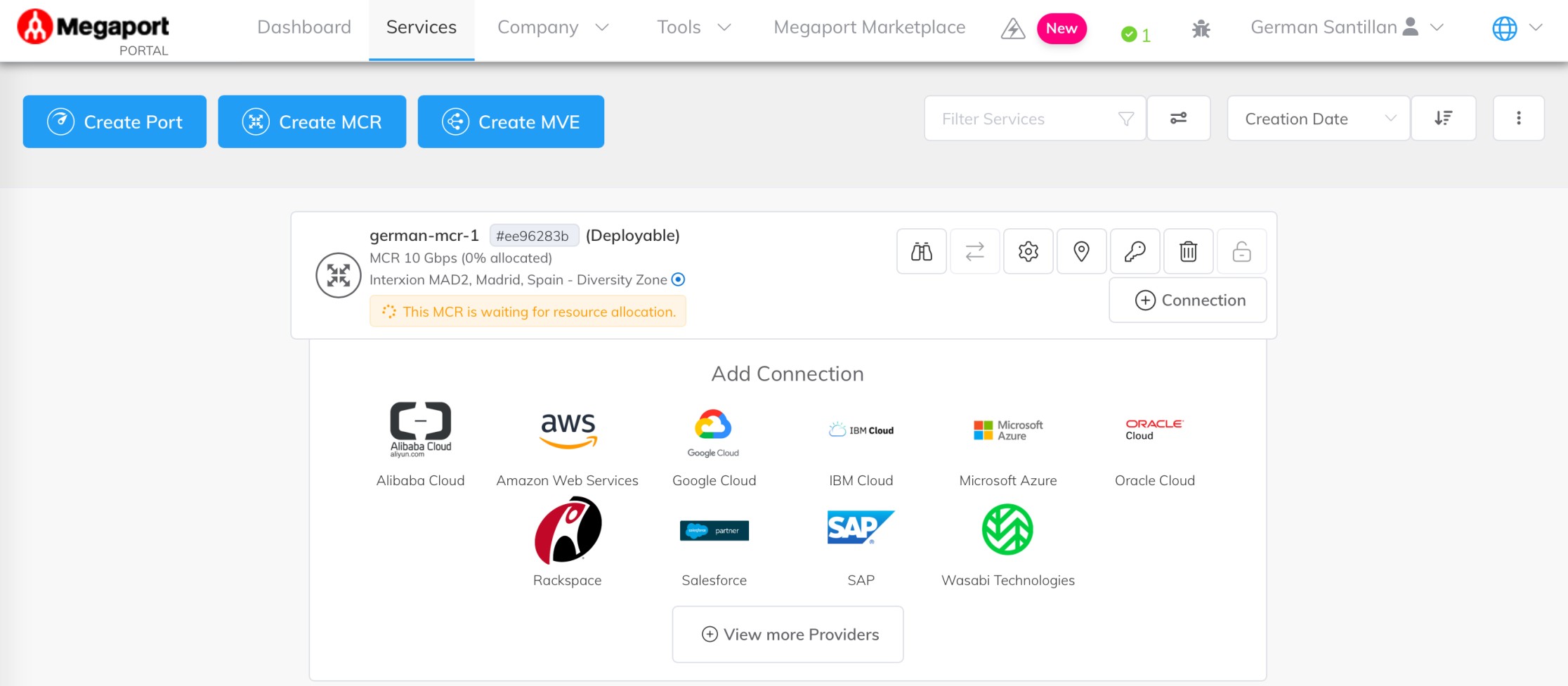Click the Add Connection heading
Viewport: 1568px width, 686px height.
point(788,374)
